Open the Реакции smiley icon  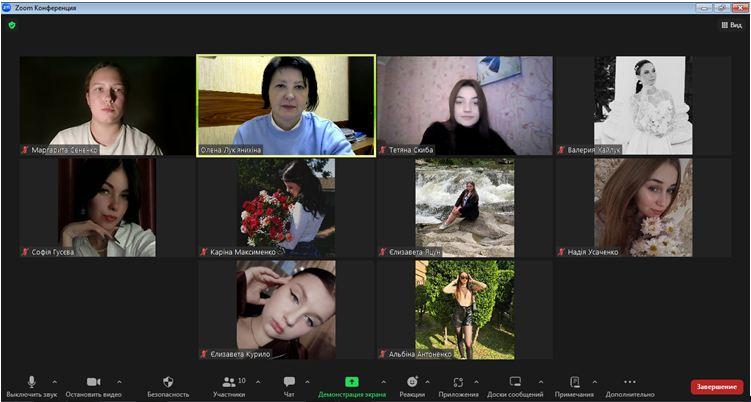[412, 381]
